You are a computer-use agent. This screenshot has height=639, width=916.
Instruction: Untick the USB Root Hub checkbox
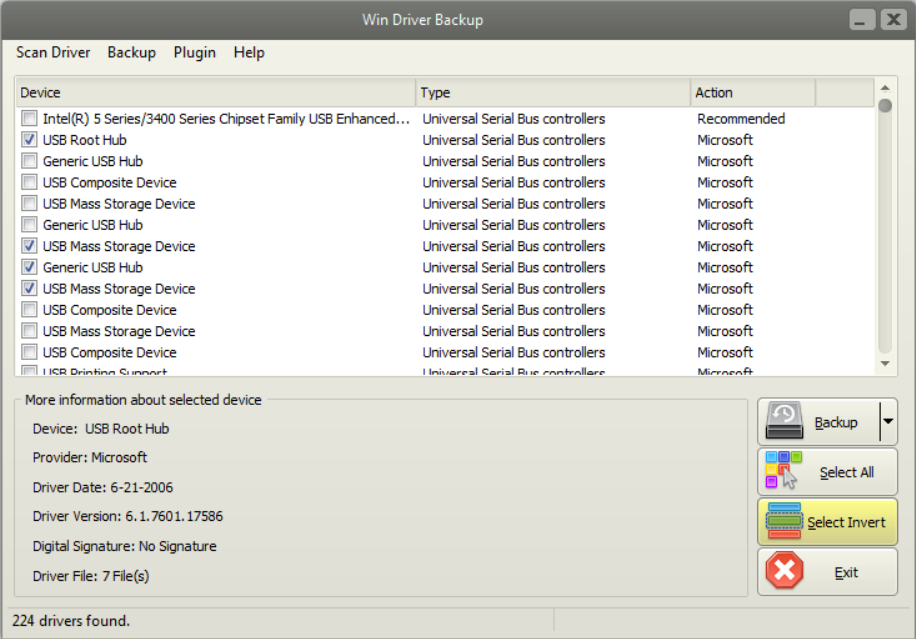(x=29, y=140)
